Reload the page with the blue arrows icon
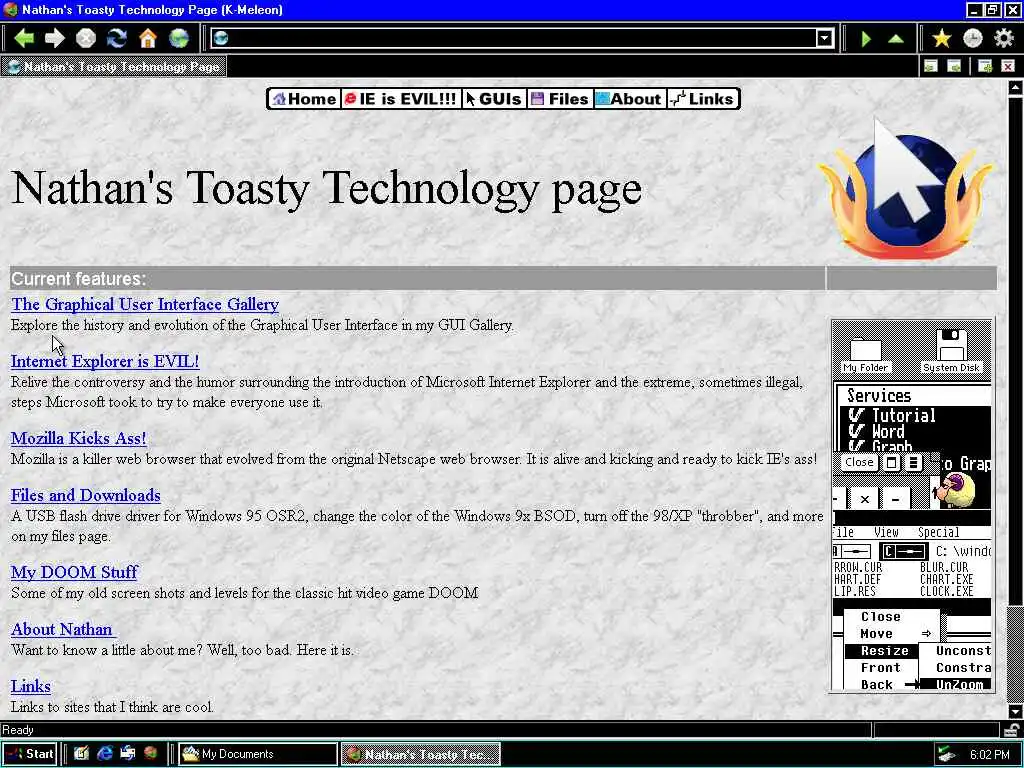Image resolution: width=1024 pixels, height=768 pixels. click(x=117, y=39)
